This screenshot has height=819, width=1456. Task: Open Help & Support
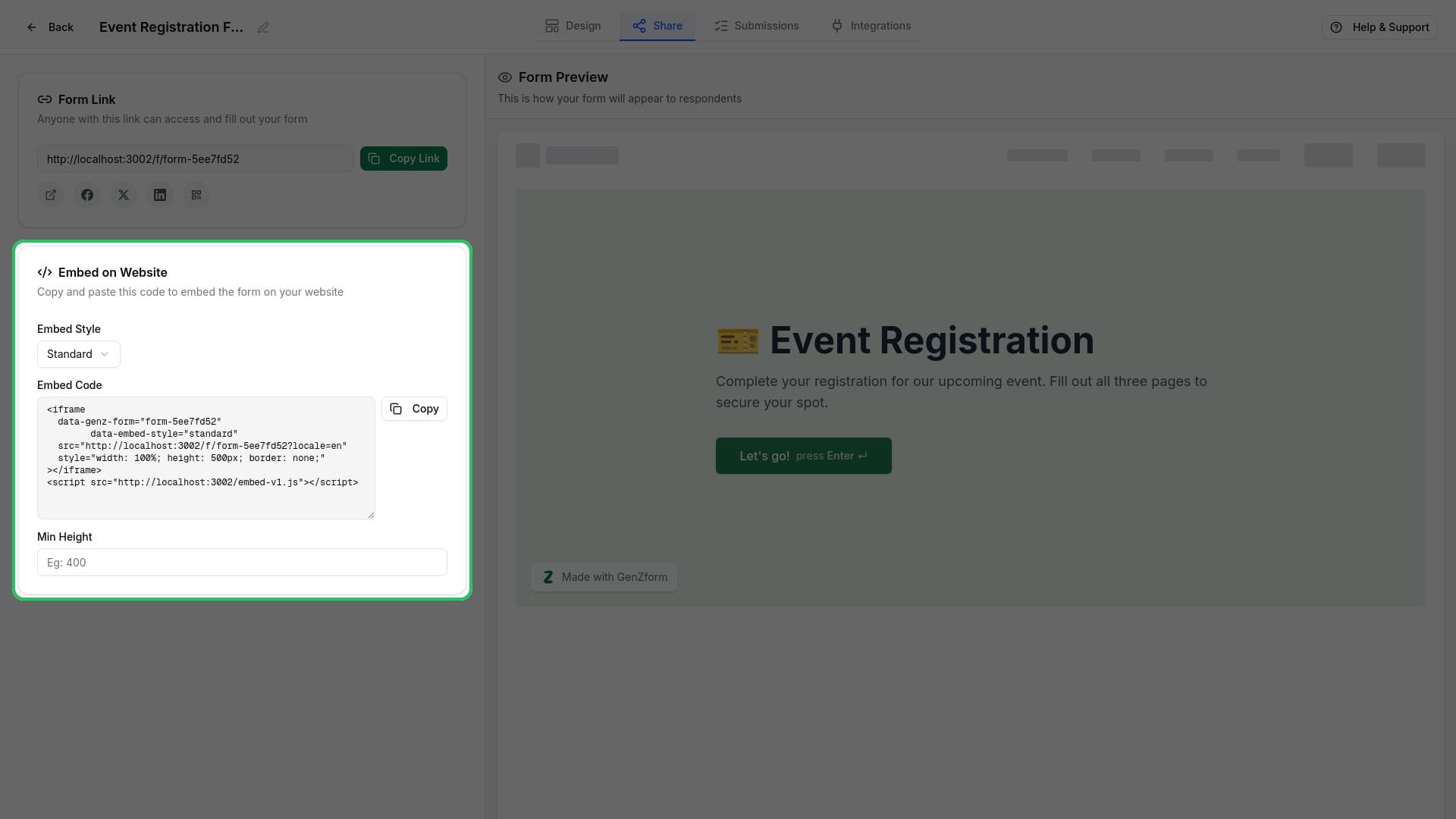[1379, 27]
